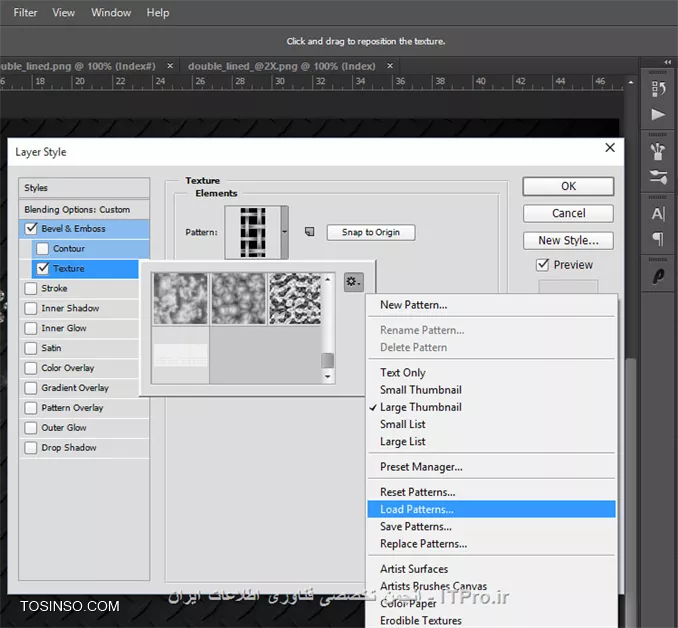Open the Window menu
The width and height of the screenshot is (678, 628).
pyautogui.click(x=111, y=13)
